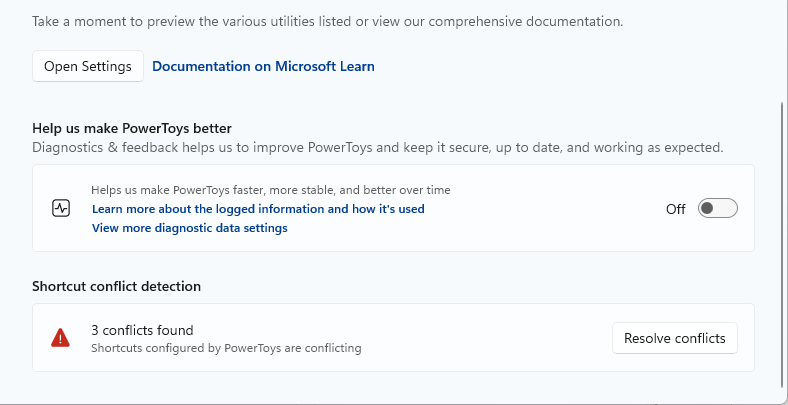Click the "Shortcut conflict detection" heading
The image size is (788, 405).
tap(117, 286)
